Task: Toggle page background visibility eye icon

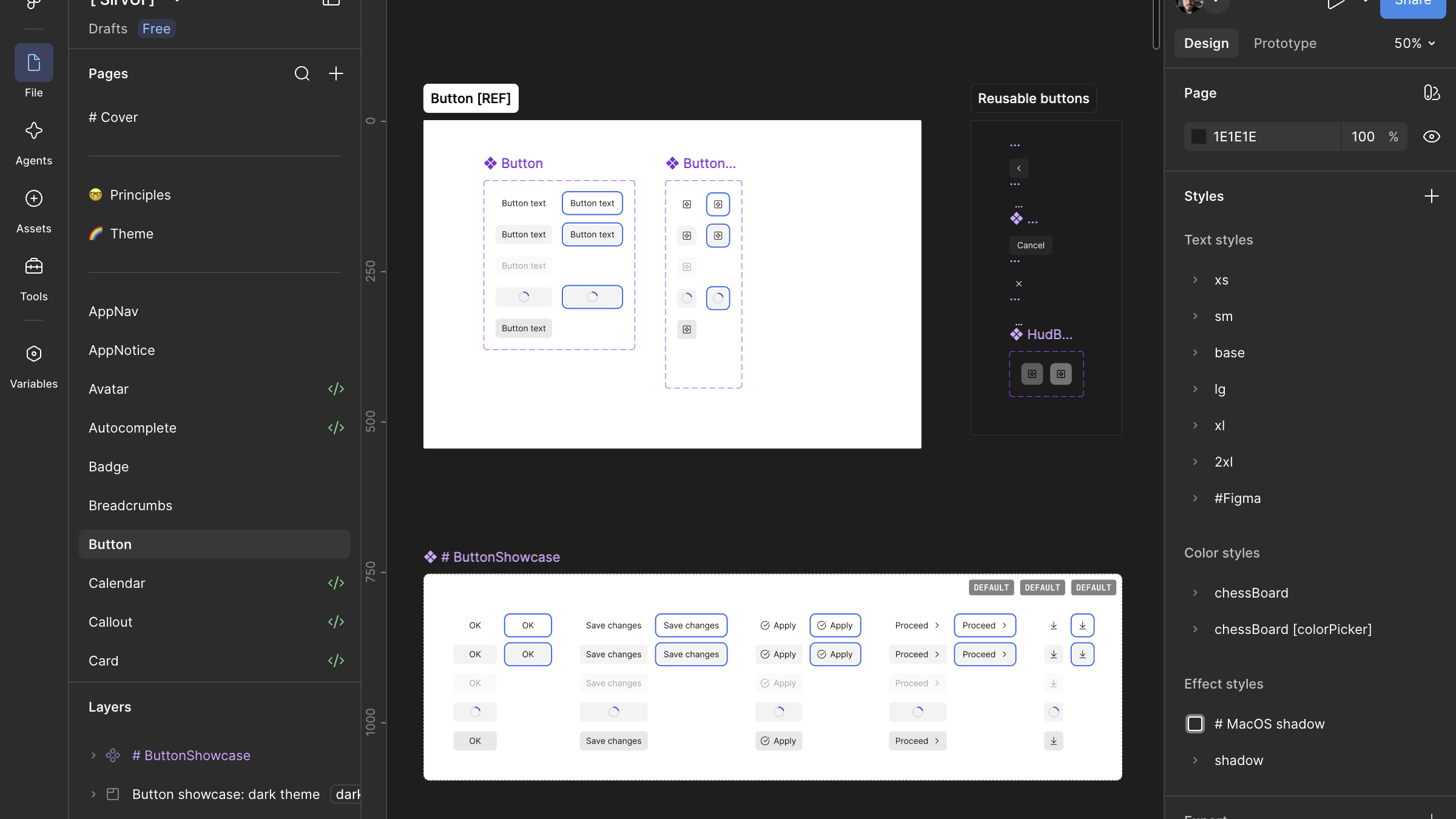Action: pos(1432,136)
